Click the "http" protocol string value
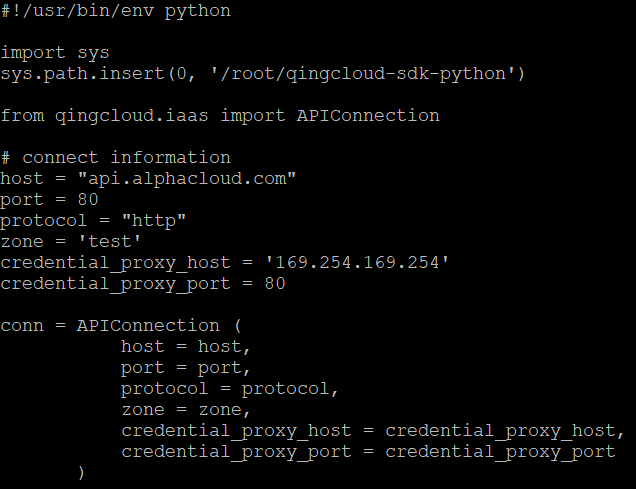Viewport: 636px width, 489px height. tap(154, 221)
